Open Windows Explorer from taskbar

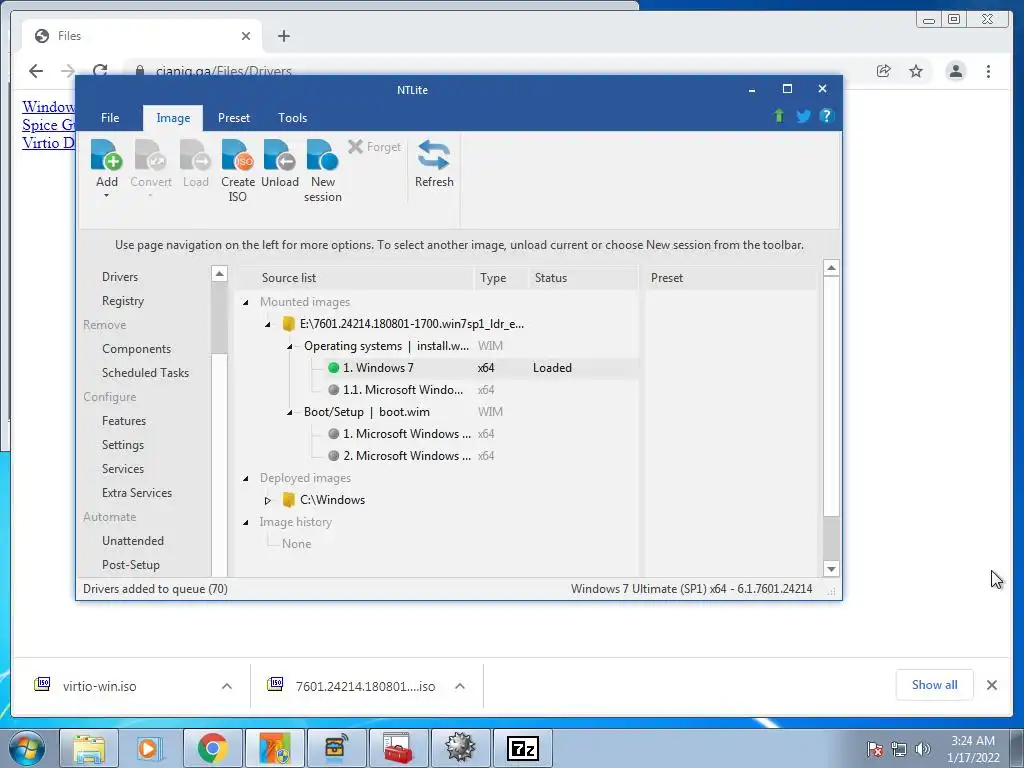click(89, 748)
